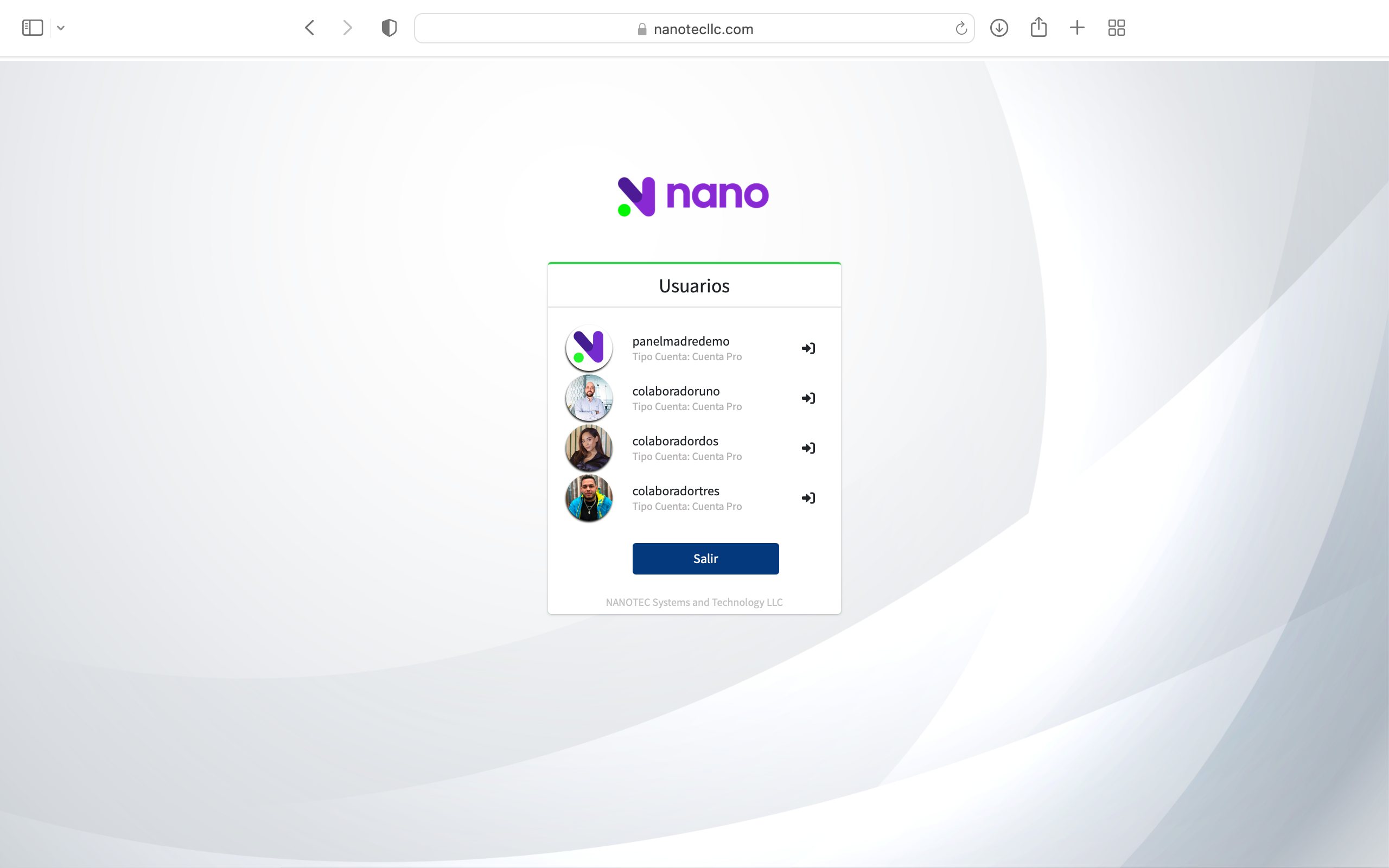Click the colaboradordos username text
This screenshot has width=1389, height=868.
675,441
